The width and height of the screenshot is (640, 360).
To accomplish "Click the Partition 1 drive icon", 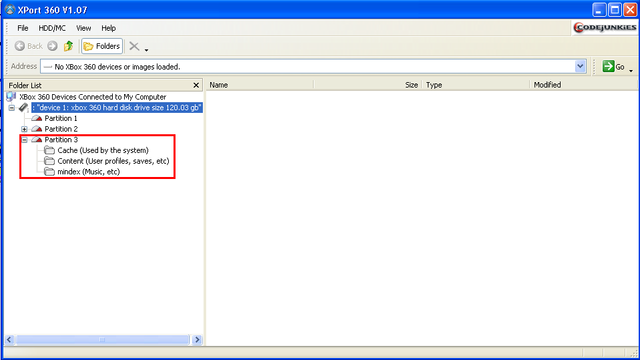I will click(x=37, y=118).
